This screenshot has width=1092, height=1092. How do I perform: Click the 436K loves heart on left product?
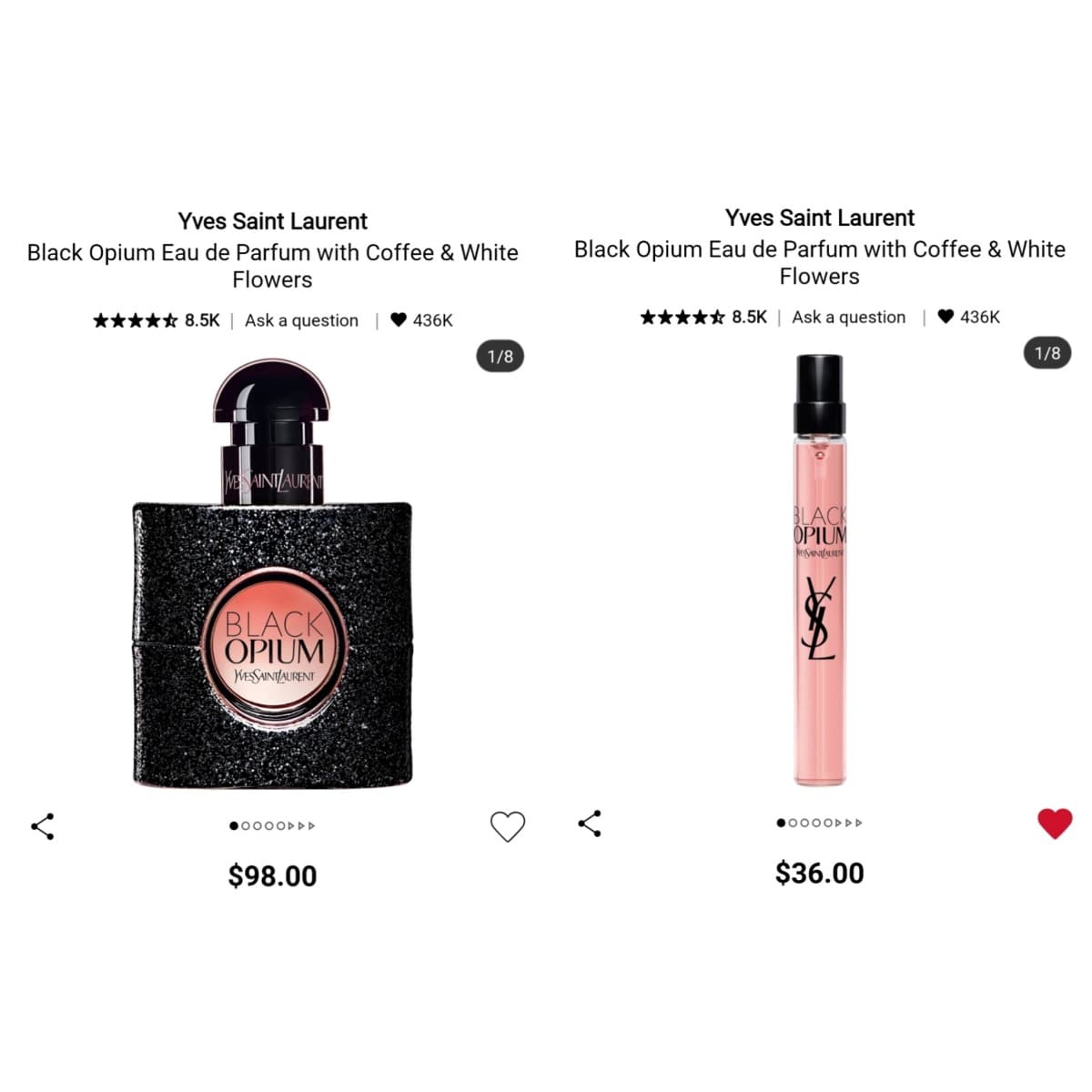pyautogui.click(x=398, y=320)
